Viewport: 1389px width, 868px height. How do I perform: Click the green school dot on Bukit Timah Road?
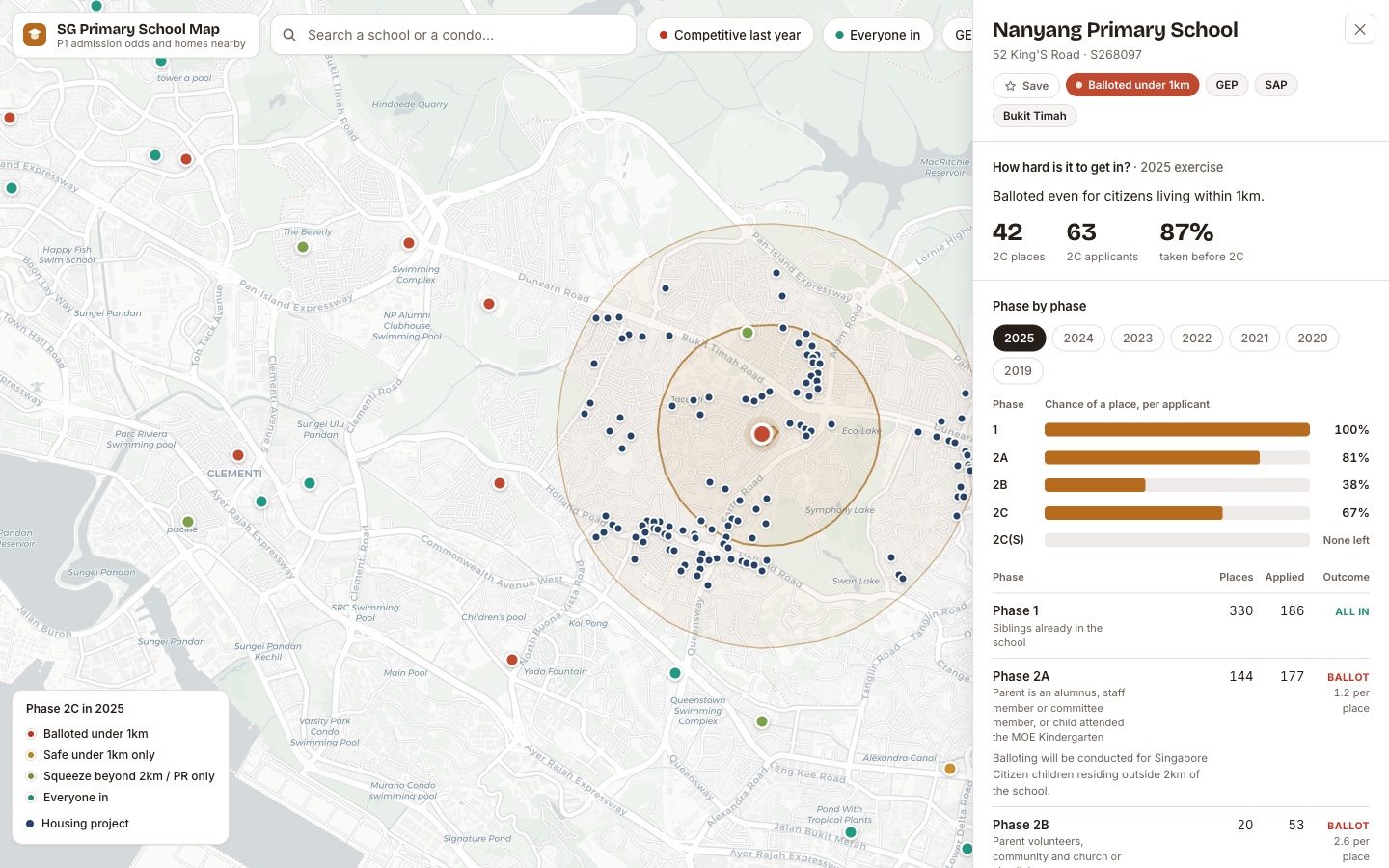pyautogui.click(x=748, y=333)
